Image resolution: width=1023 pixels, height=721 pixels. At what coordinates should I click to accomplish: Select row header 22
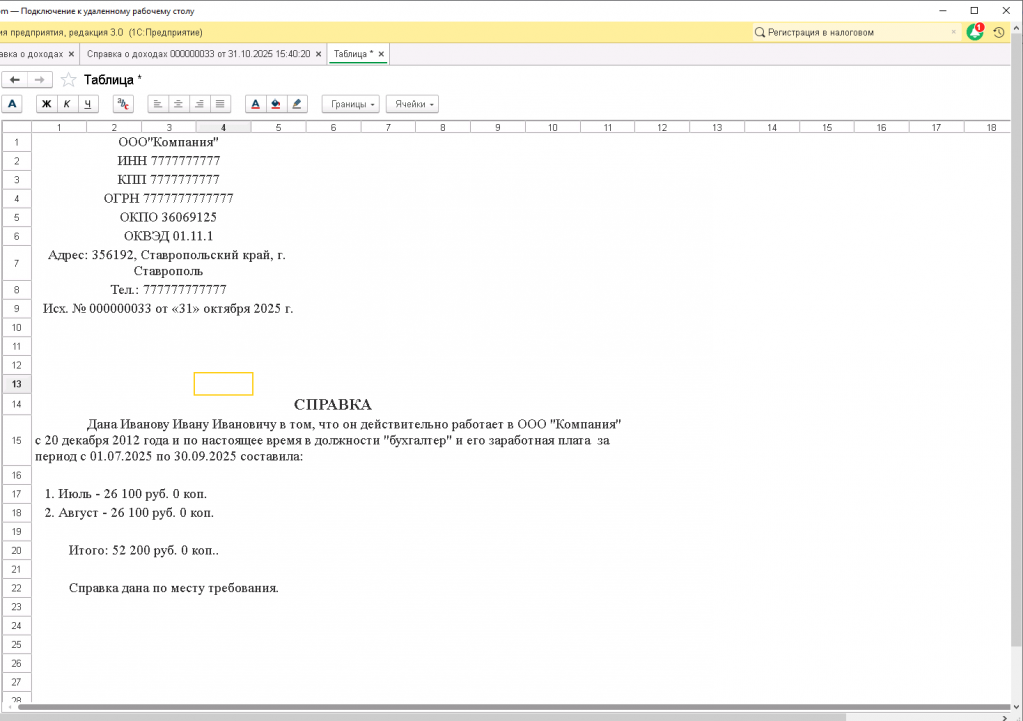point(16,588)
